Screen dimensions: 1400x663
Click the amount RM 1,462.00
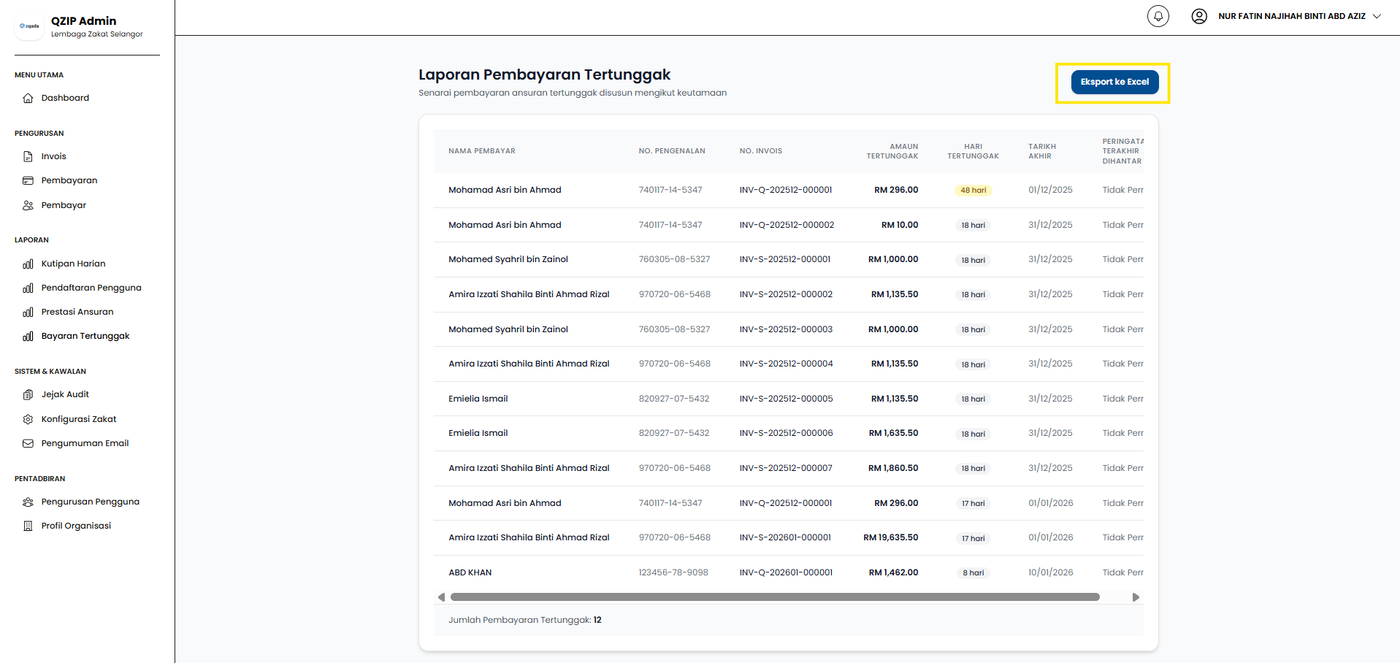[894, 573]
